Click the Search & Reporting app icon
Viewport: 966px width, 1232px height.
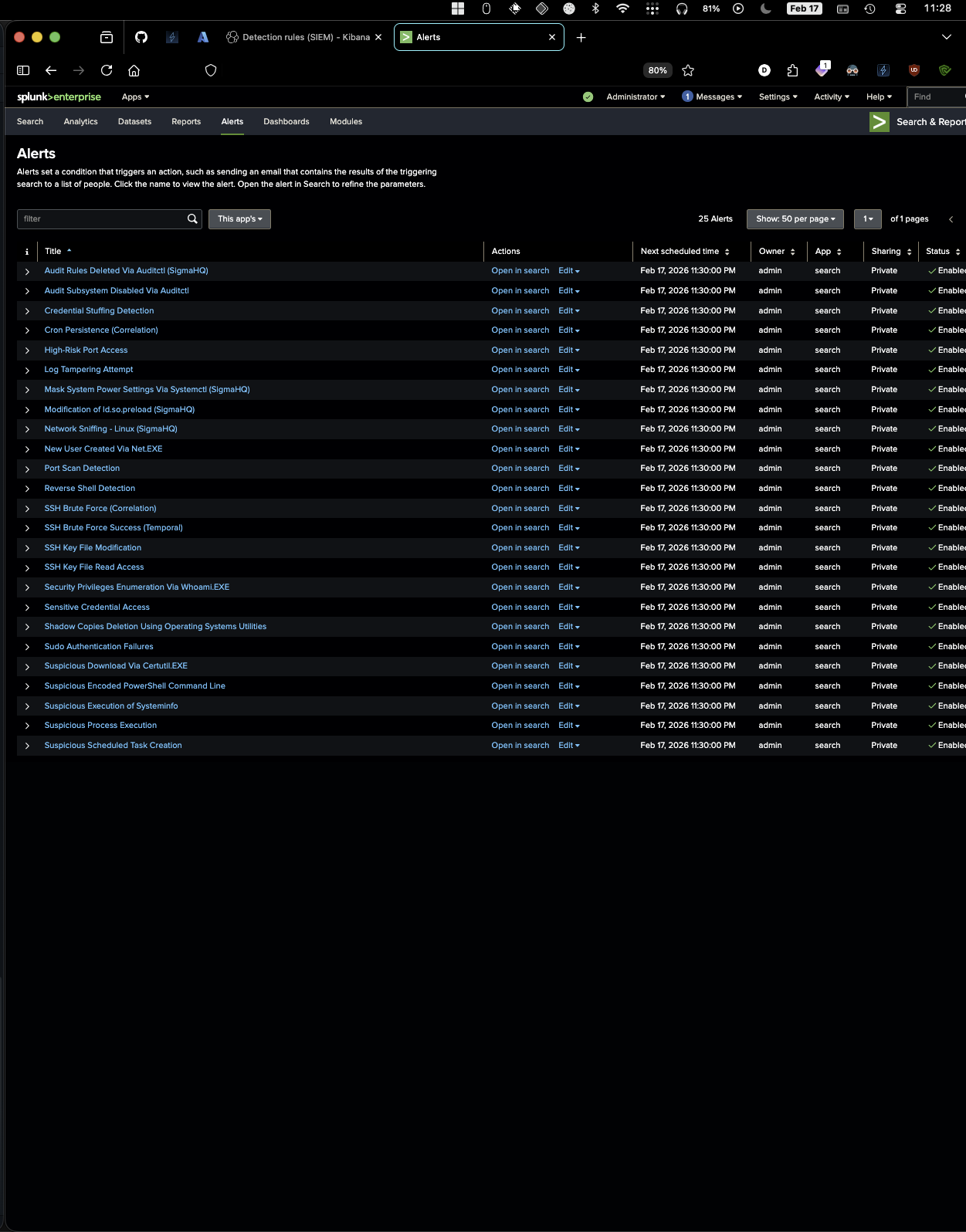coord(880,122)
